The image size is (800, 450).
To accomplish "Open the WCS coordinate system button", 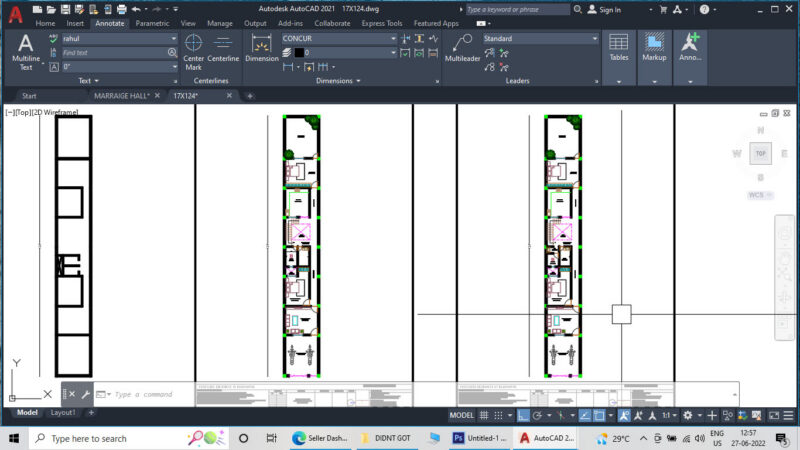I will click(x=760, y=195).
